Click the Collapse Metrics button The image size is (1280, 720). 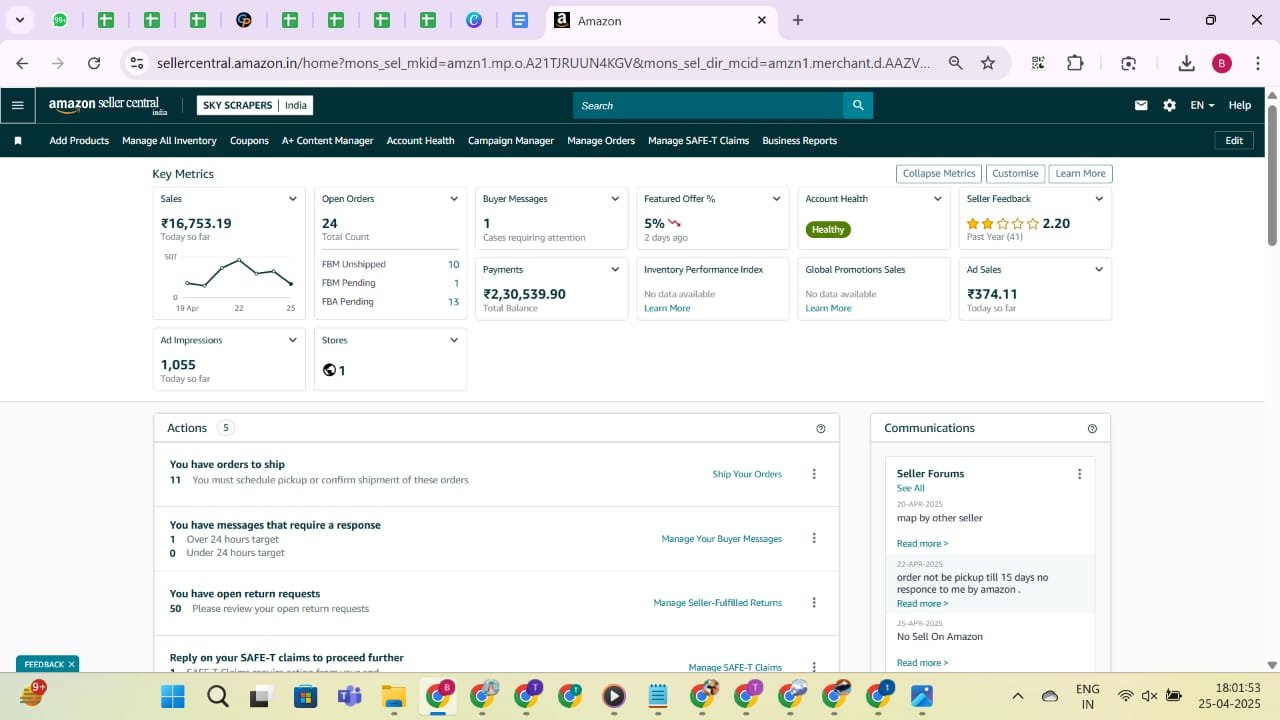pos(938,174)
